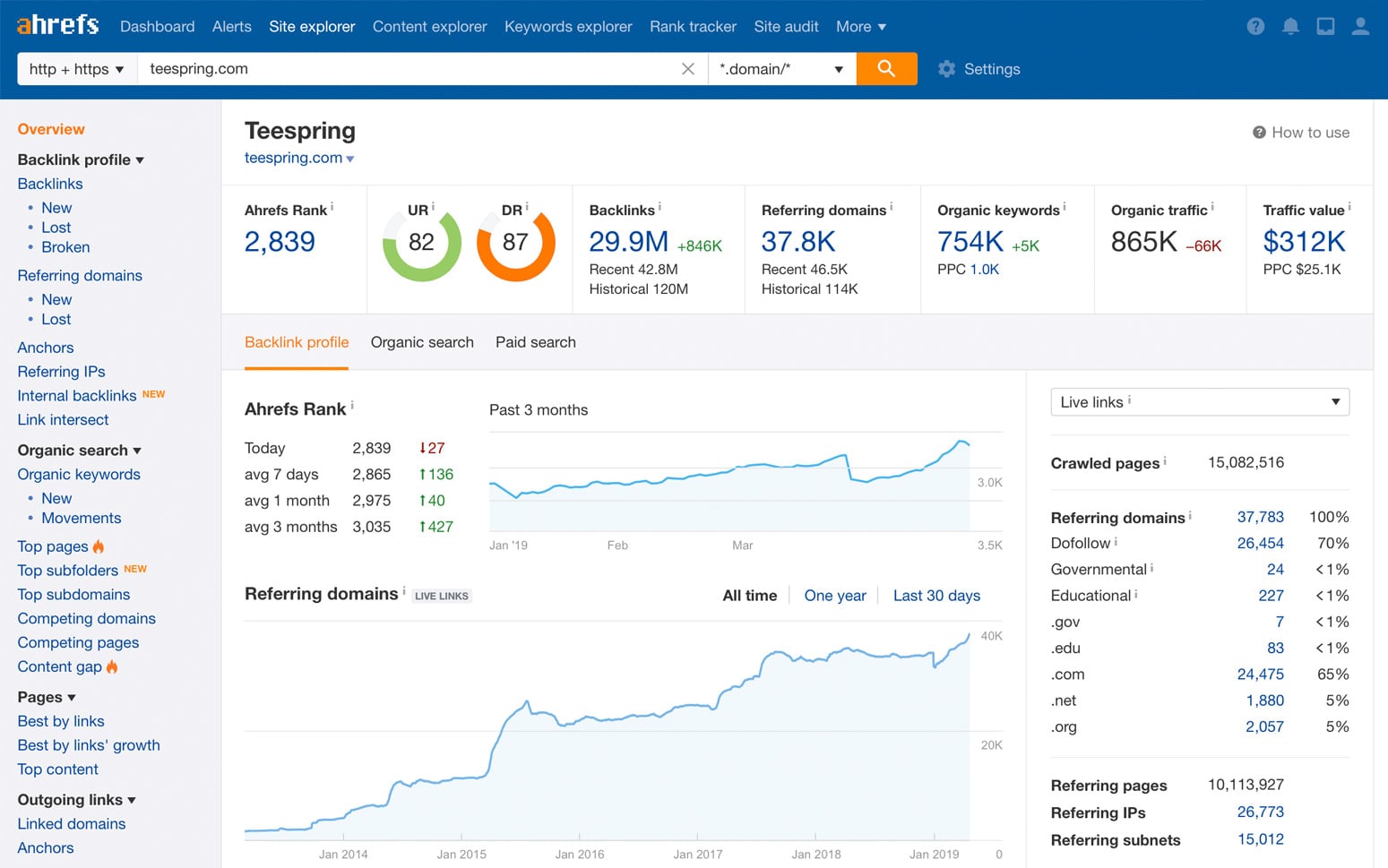1388x868 pixels.
Task: Open the notifications bell
Action: (x=1290, y=26)
